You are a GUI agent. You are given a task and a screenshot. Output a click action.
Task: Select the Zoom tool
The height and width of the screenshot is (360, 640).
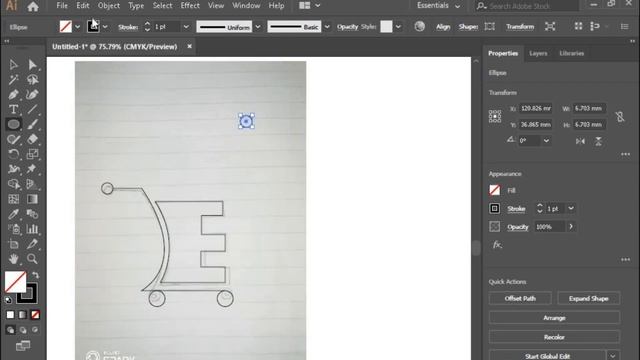32,259
